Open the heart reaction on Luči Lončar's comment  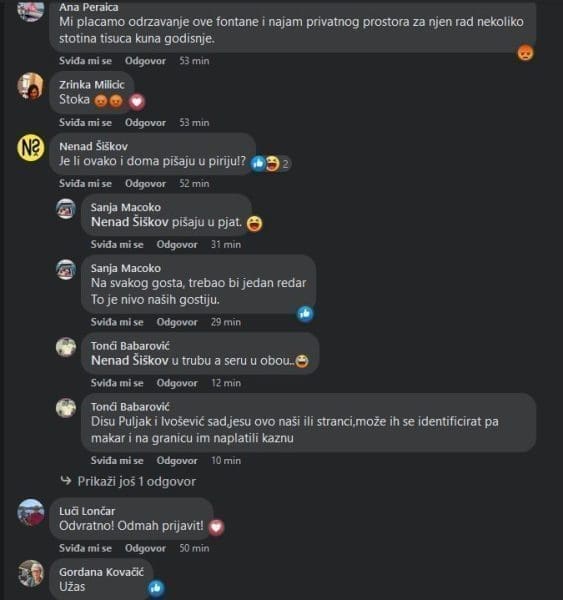tap(216, 527)
